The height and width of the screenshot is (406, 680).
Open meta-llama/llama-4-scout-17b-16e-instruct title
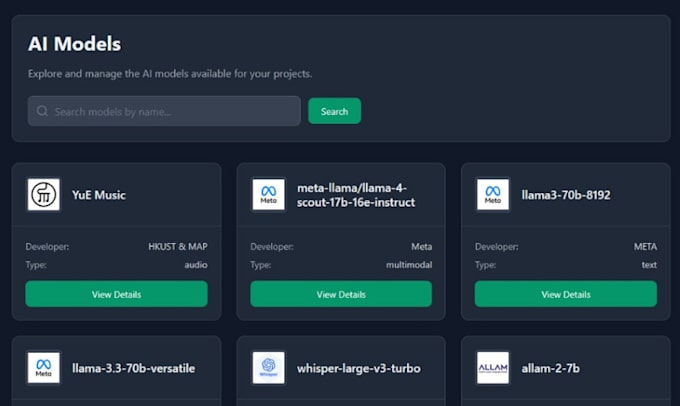point(356,195)
